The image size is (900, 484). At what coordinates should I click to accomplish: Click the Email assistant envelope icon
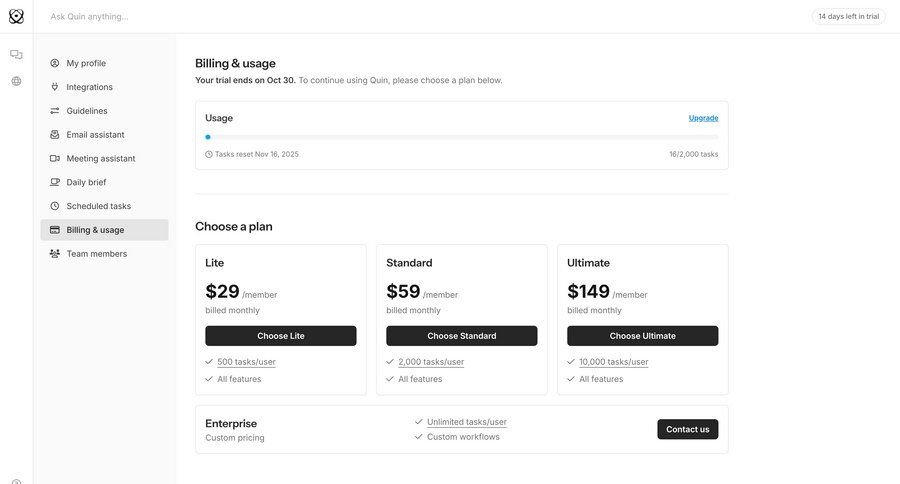55,135
